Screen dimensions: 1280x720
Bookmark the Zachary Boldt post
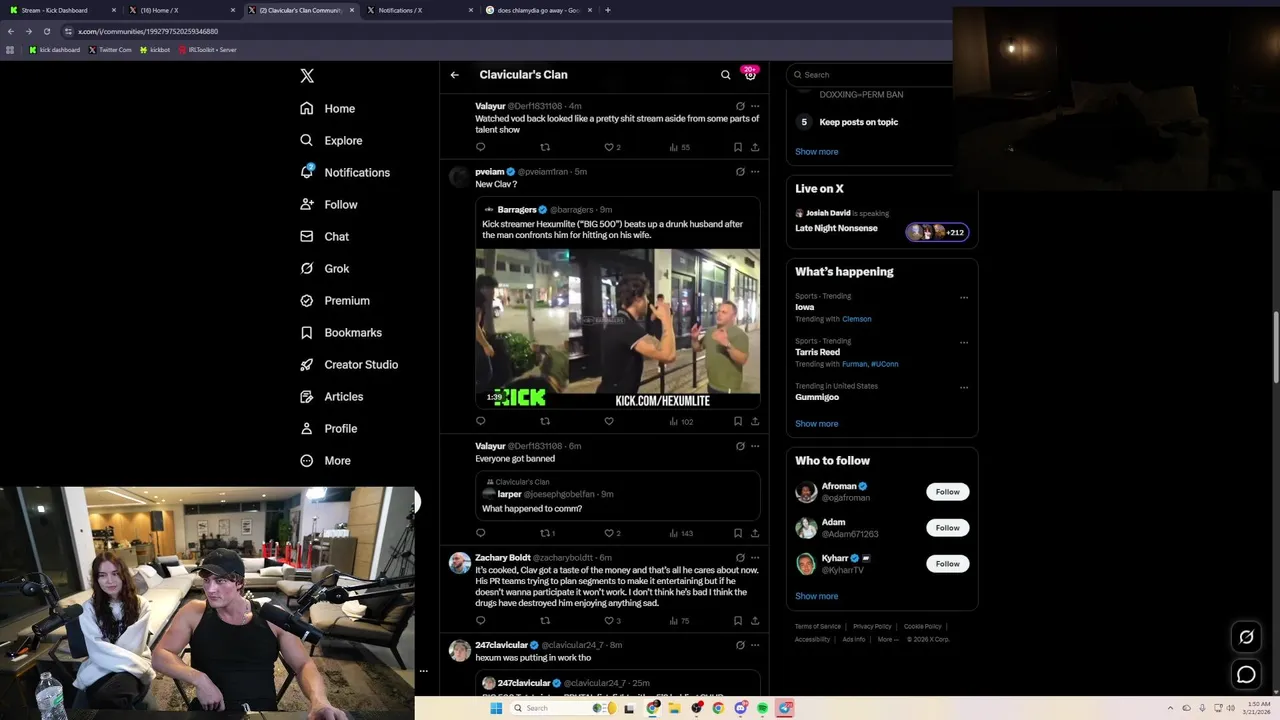[x=738, y=621]
